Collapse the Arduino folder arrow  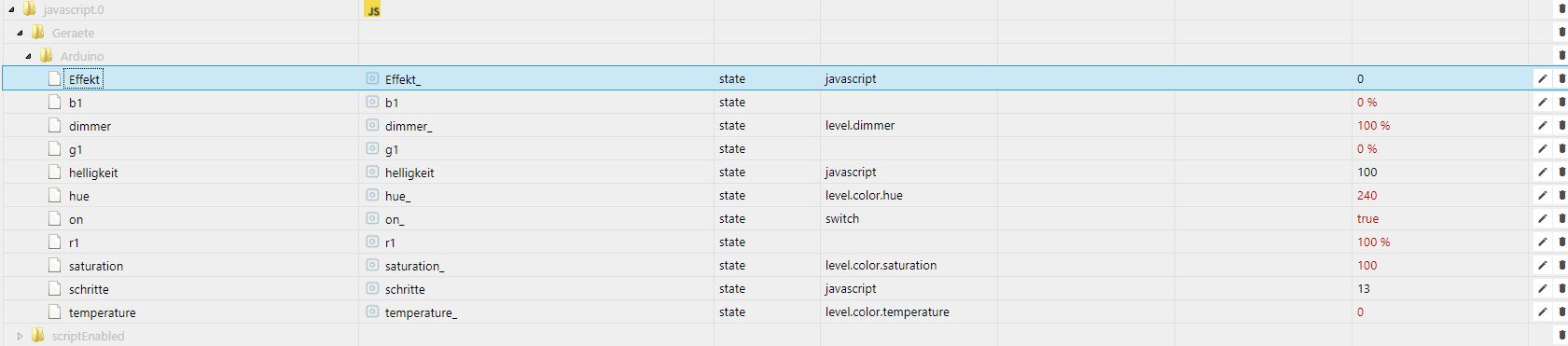click(x=28, y=56)
